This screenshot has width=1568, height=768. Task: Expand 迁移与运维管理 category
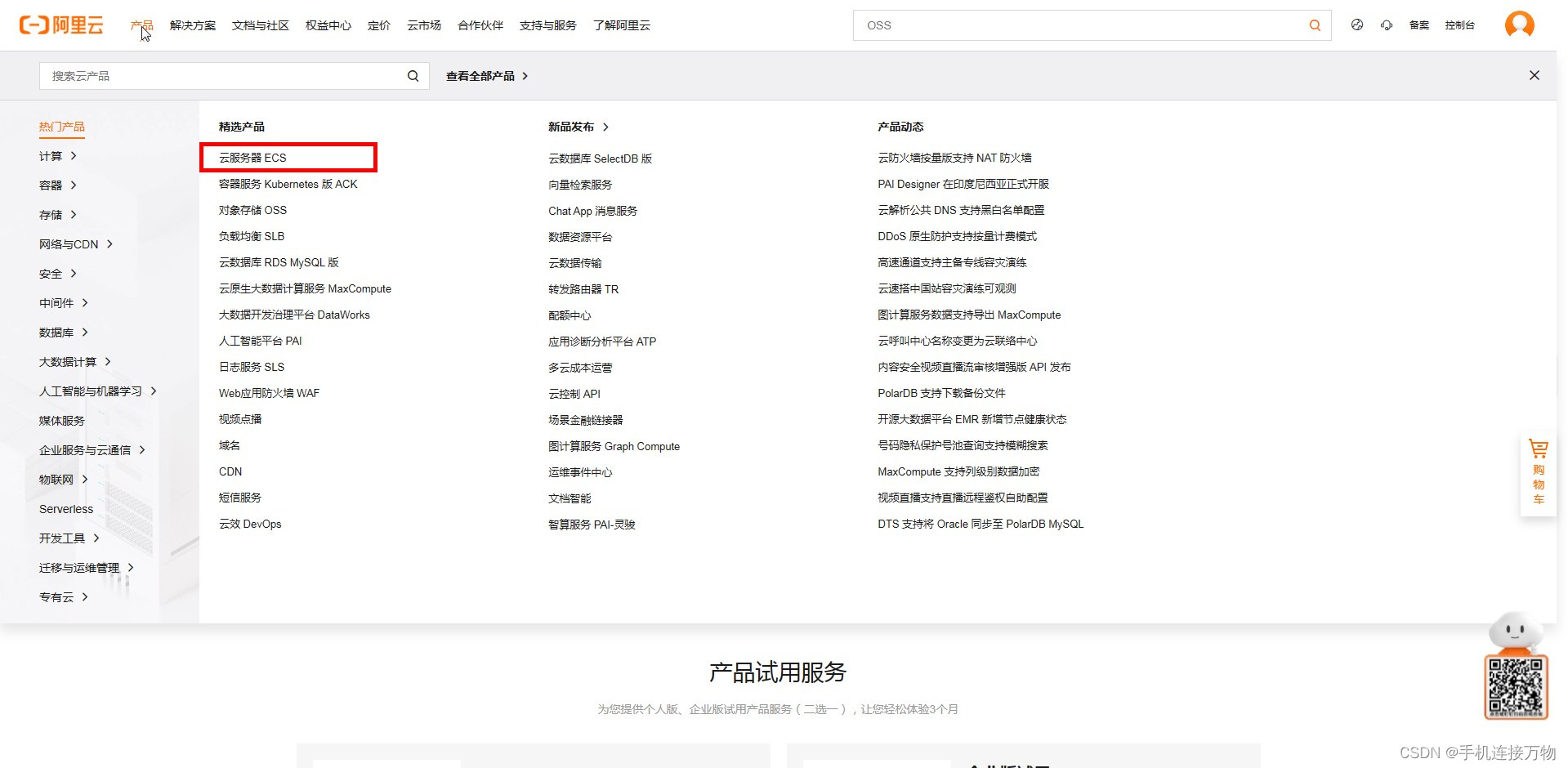[86, 568]
